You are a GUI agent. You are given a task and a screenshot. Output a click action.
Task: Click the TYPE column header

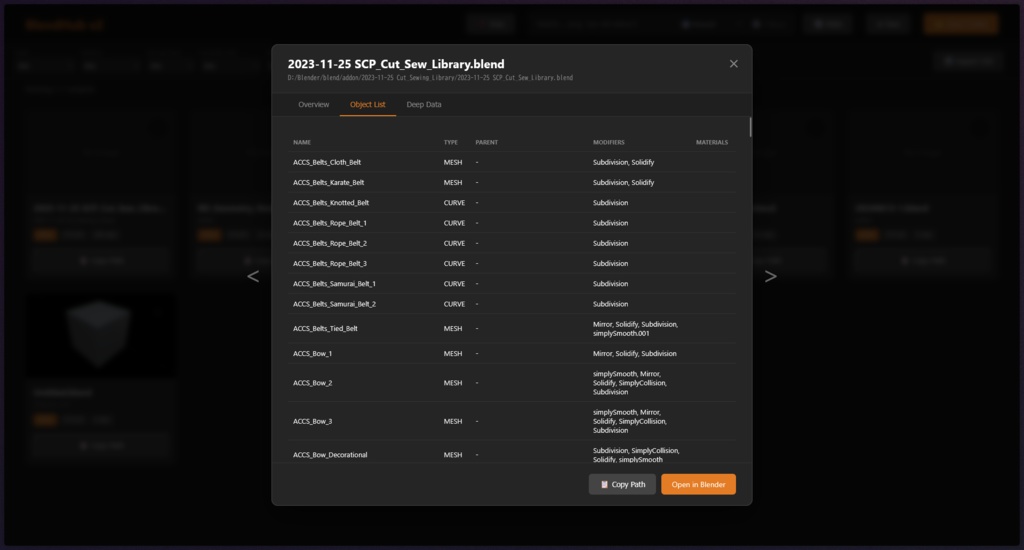tap(451, 142)
